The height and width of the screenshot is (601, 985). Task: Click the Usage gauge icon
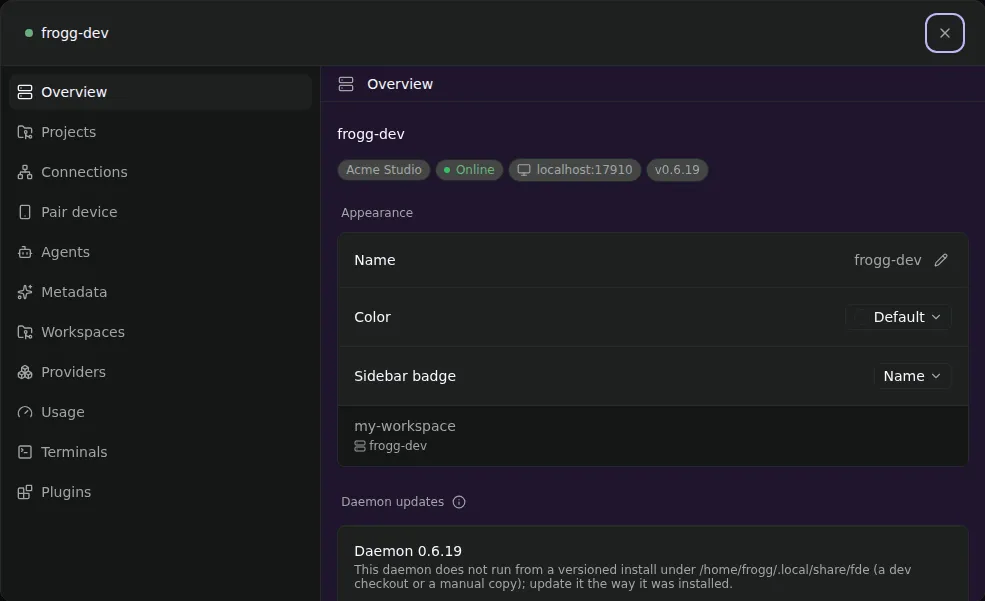click(x=24, y=412)
